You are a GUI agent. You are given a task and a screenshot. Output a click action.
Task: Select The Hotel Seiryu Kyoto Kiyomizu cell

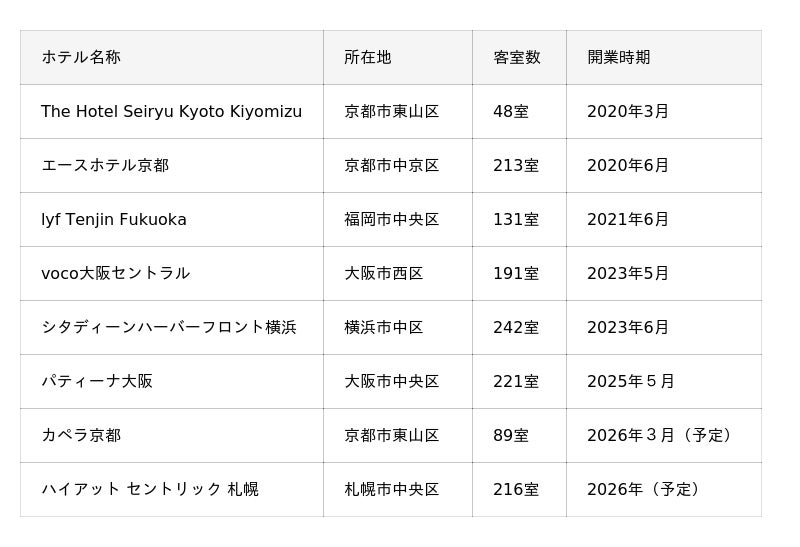point(171,112)
